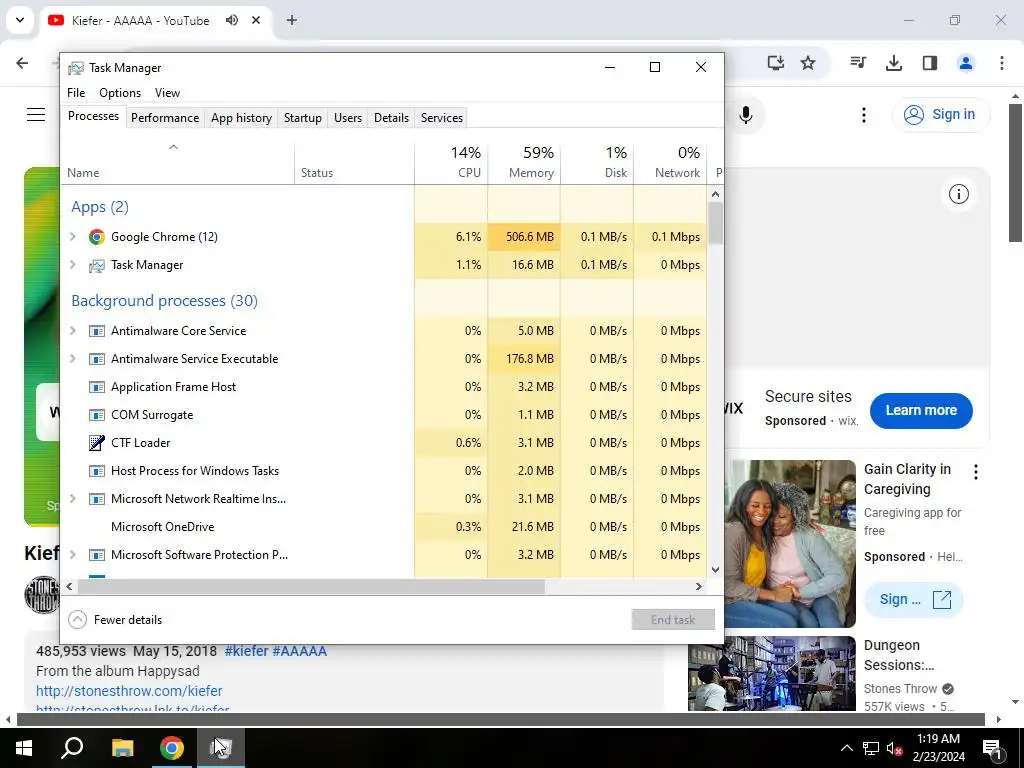The height and width of the screenshot is (768, 1024).
Task: Open the Task Manager File menu
Action: click(76, 93)
